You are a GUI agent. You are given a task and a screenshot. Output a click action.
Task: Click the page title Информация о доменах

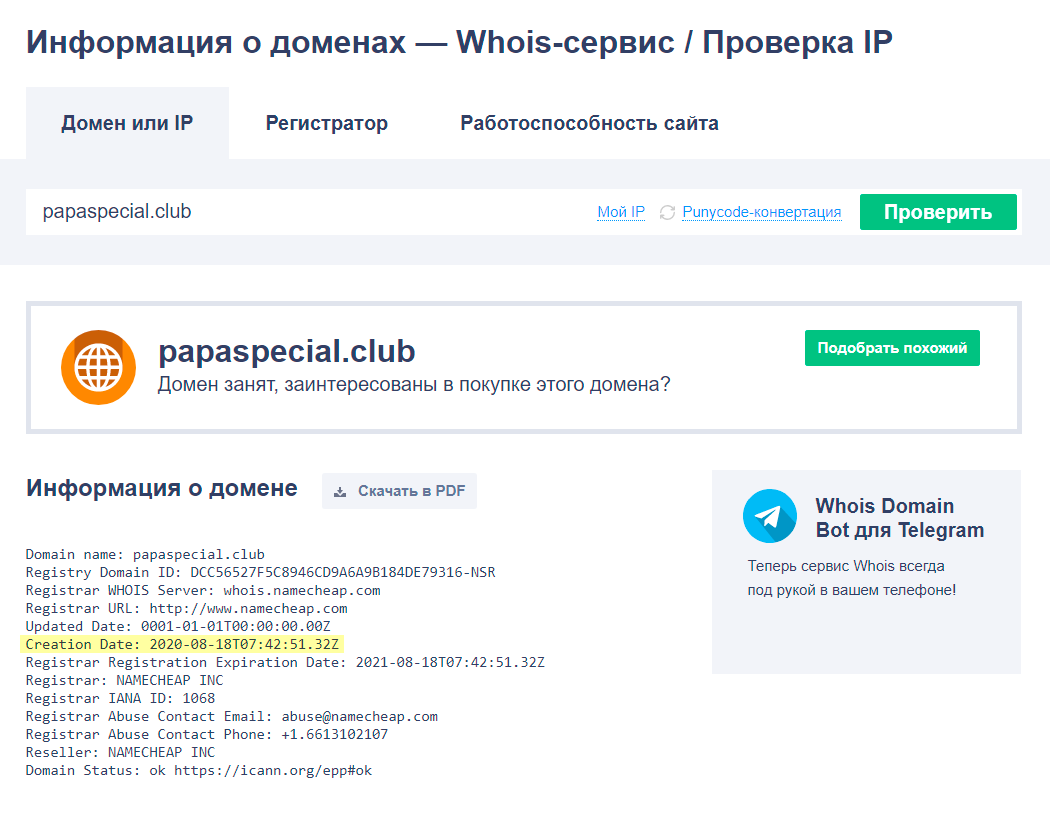click(x=459, y=42)
